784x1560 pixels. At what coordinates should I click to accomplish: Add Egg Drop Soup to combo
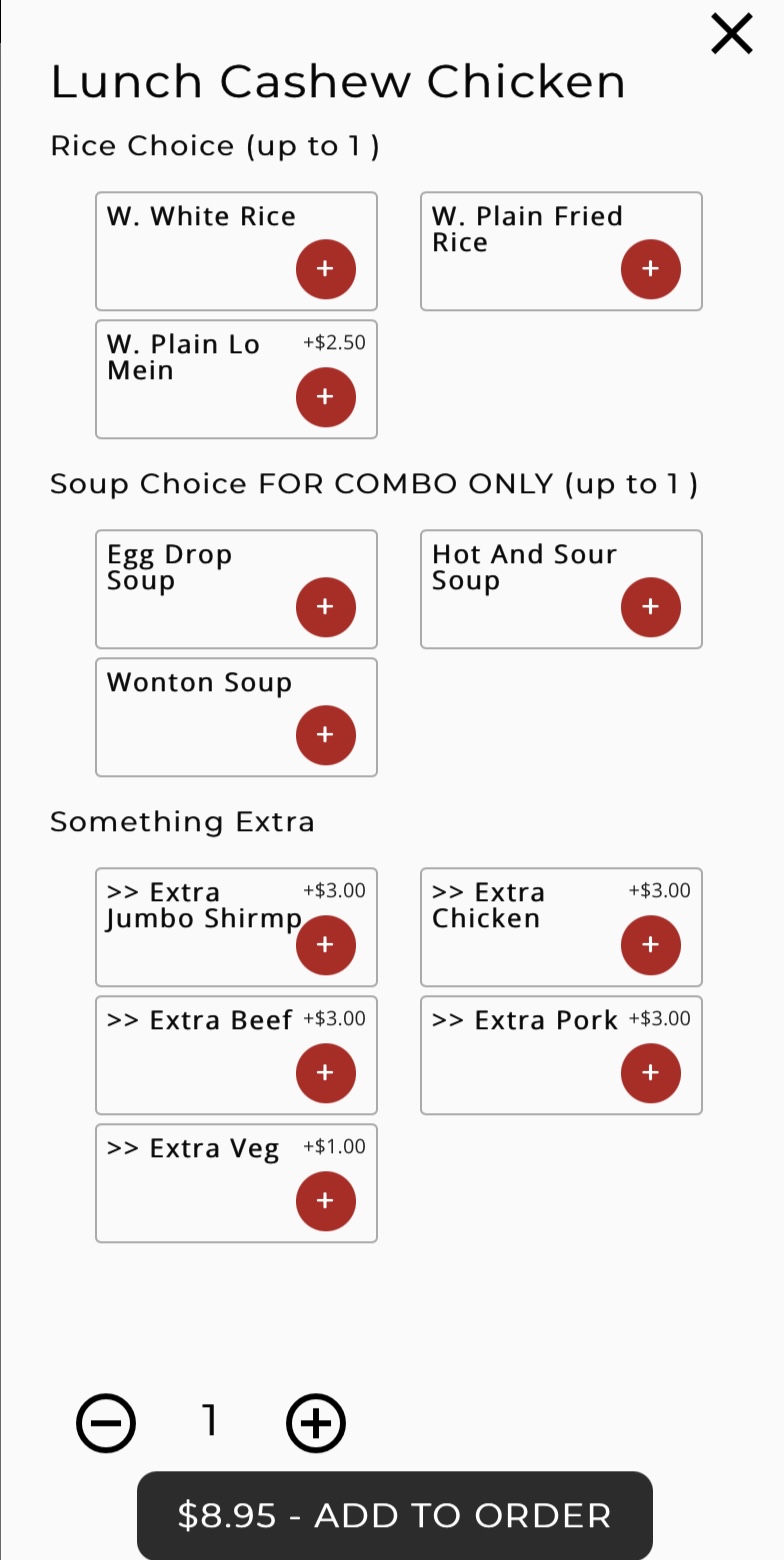pos(325,607)
